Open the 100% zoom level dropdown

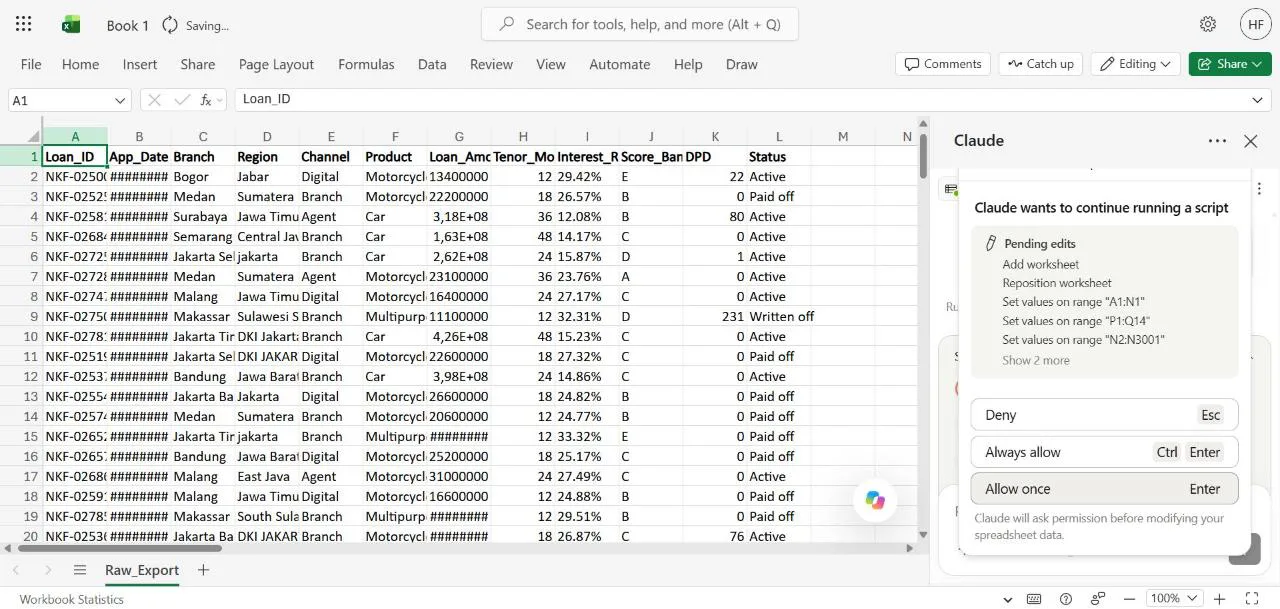[1173, 599]
